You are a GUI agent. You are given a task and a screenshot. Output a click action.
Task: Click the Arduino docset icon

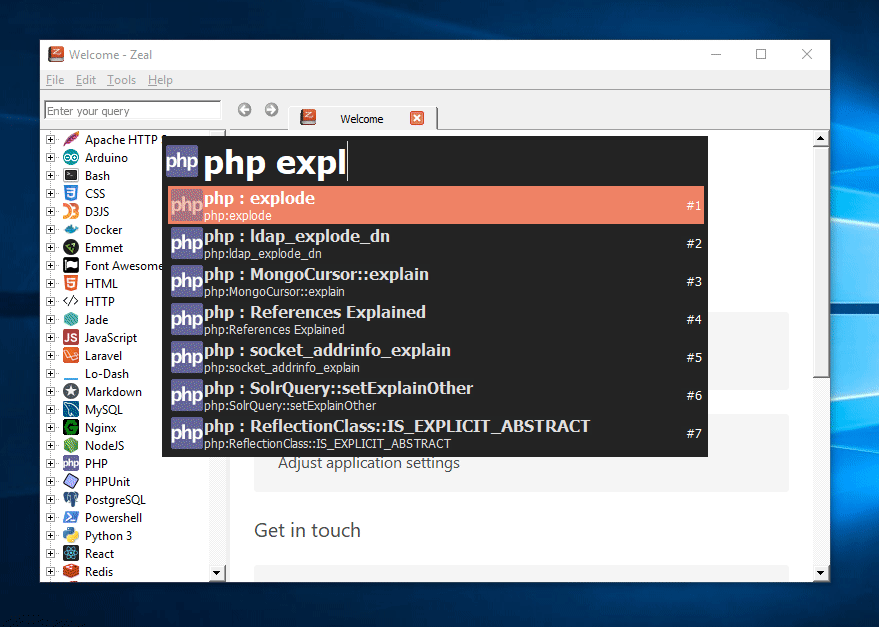pos(71,158)
